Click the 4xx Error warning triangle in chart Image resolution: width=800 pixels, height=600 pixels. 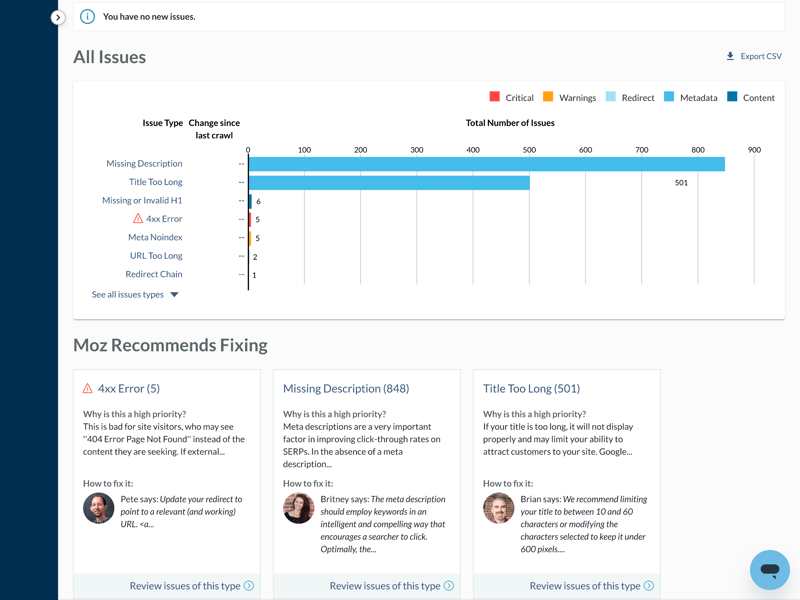pyautogui.click(x=138, y=219)
